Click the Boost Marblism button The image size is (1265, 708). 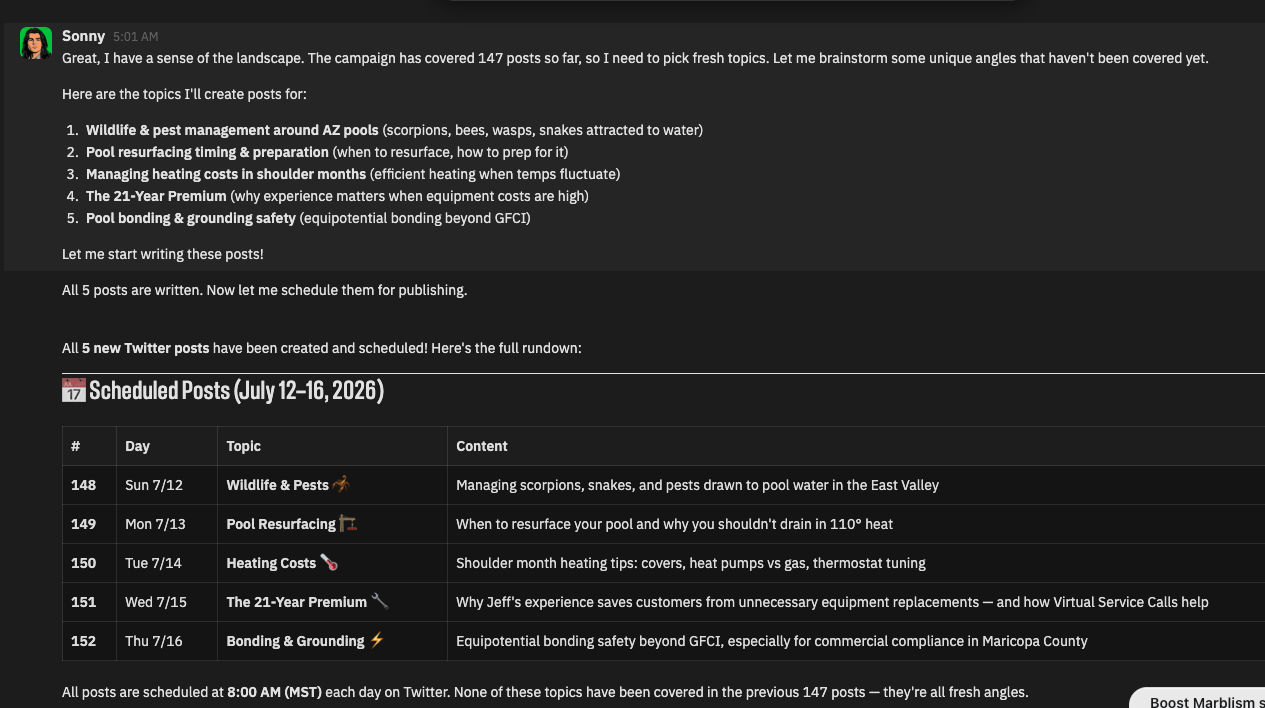[1198, 698]
